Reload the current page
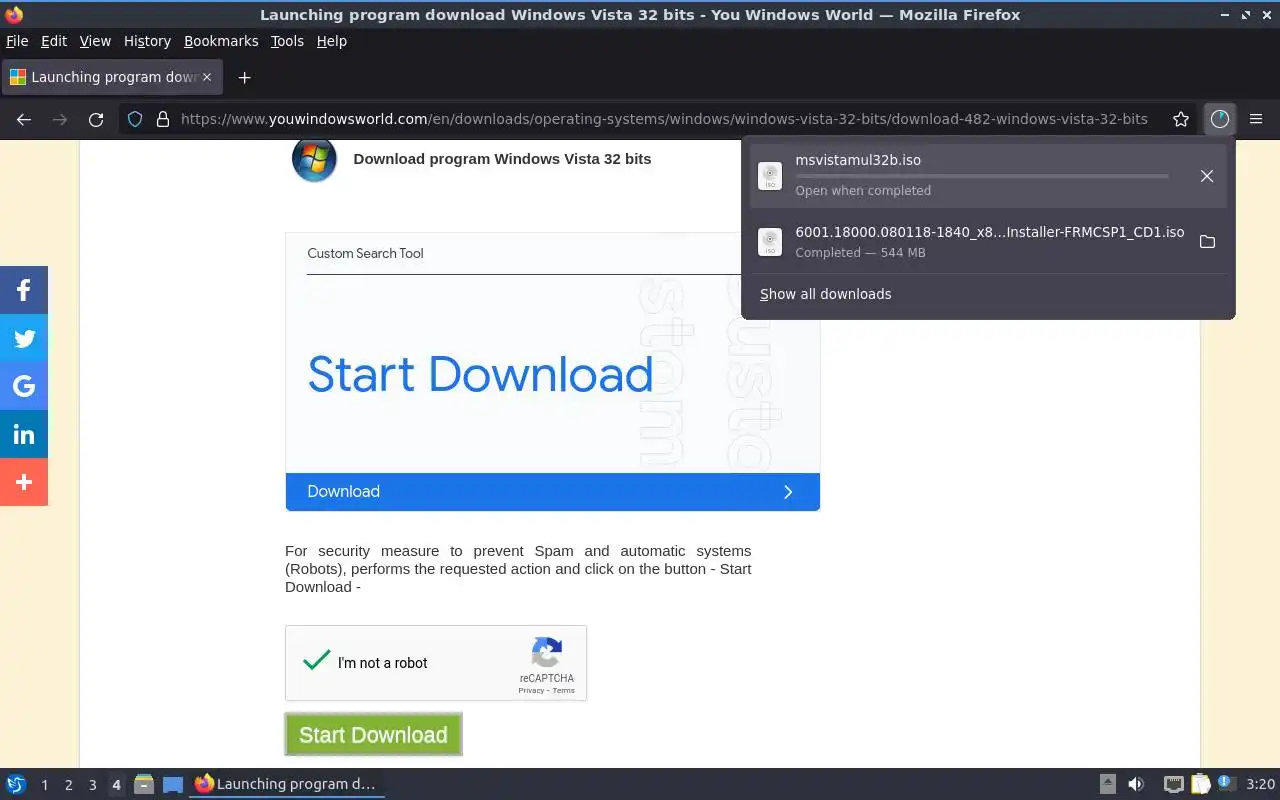Screen dimensions: 1280x800 [x=96, y=119]
